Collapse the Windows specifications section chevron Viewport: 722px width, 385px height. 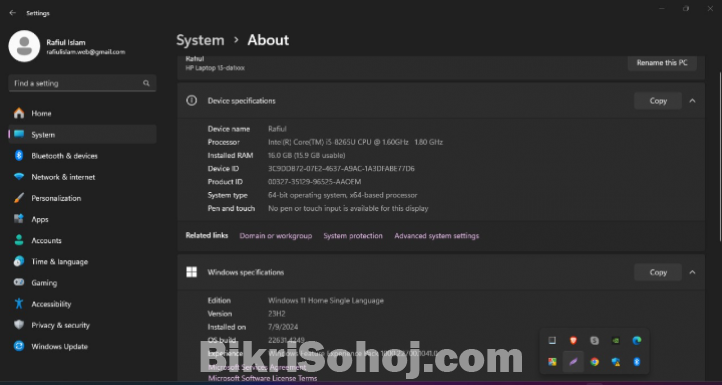(692, 272)
